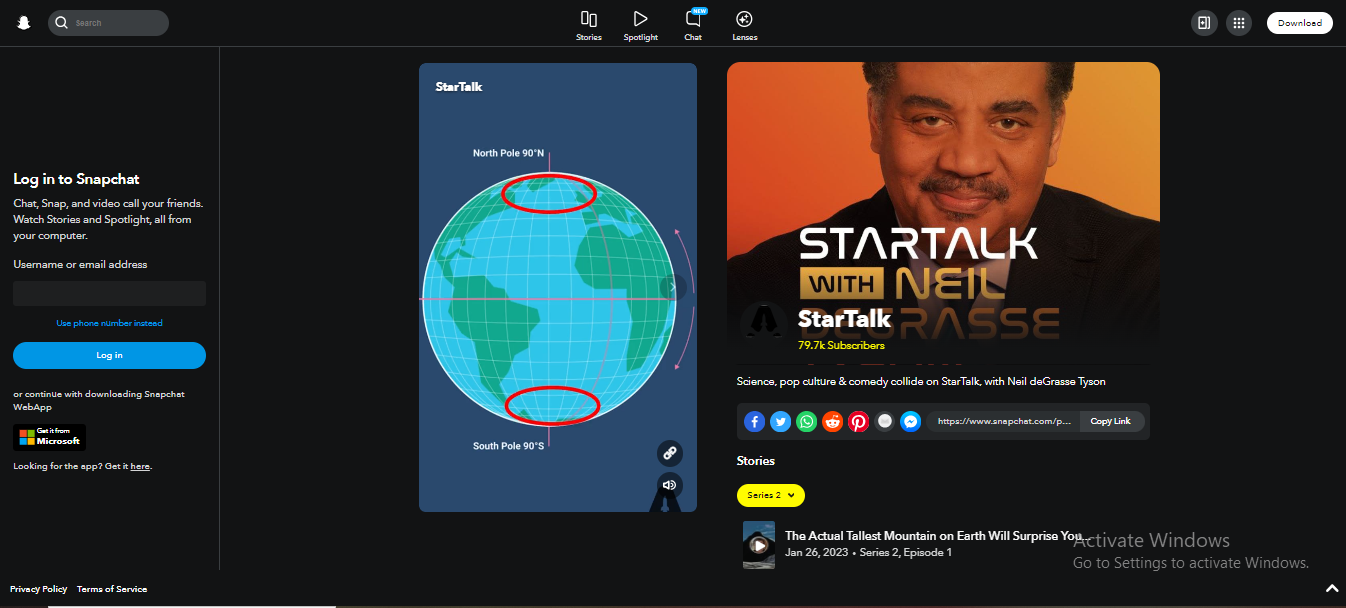This screenshot has height=608, width=1346.
Task: Click the scroll-up chevron at bottom right
Action: [1331, 589]
